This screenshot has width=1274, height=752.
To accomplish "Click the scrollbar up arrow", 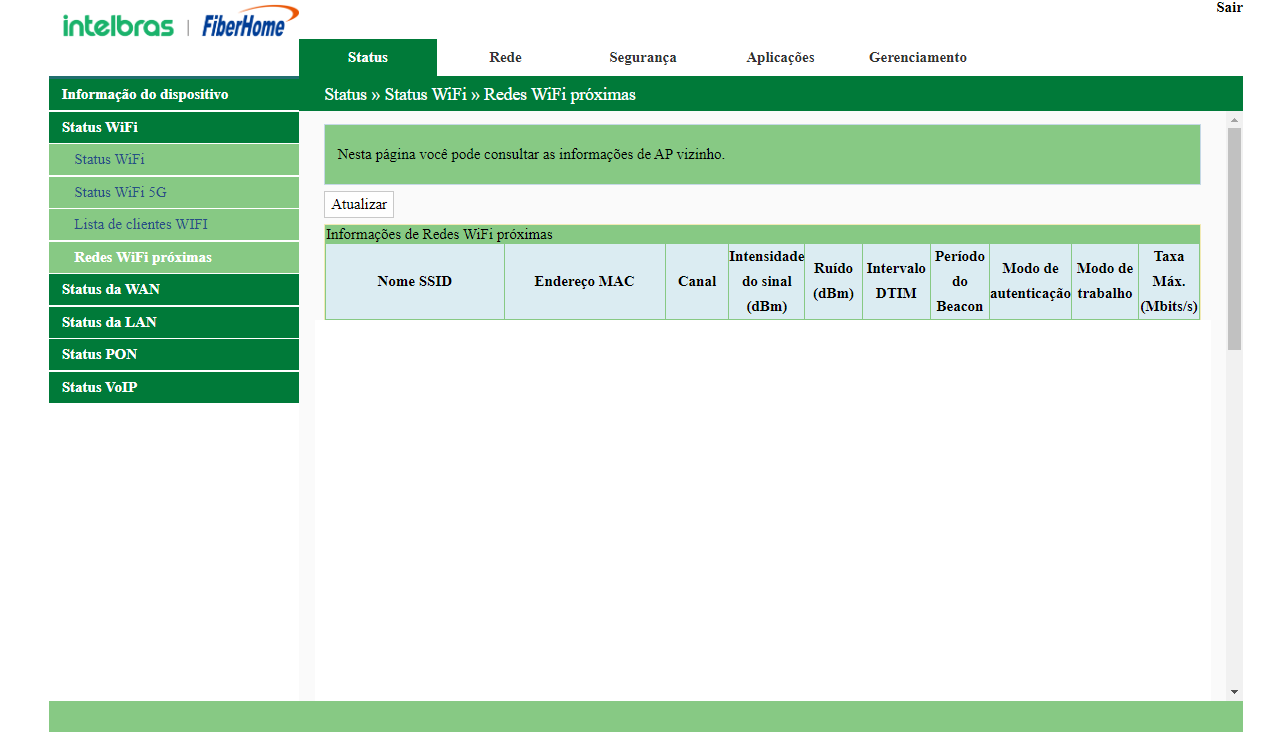I will click(1234, 120).
